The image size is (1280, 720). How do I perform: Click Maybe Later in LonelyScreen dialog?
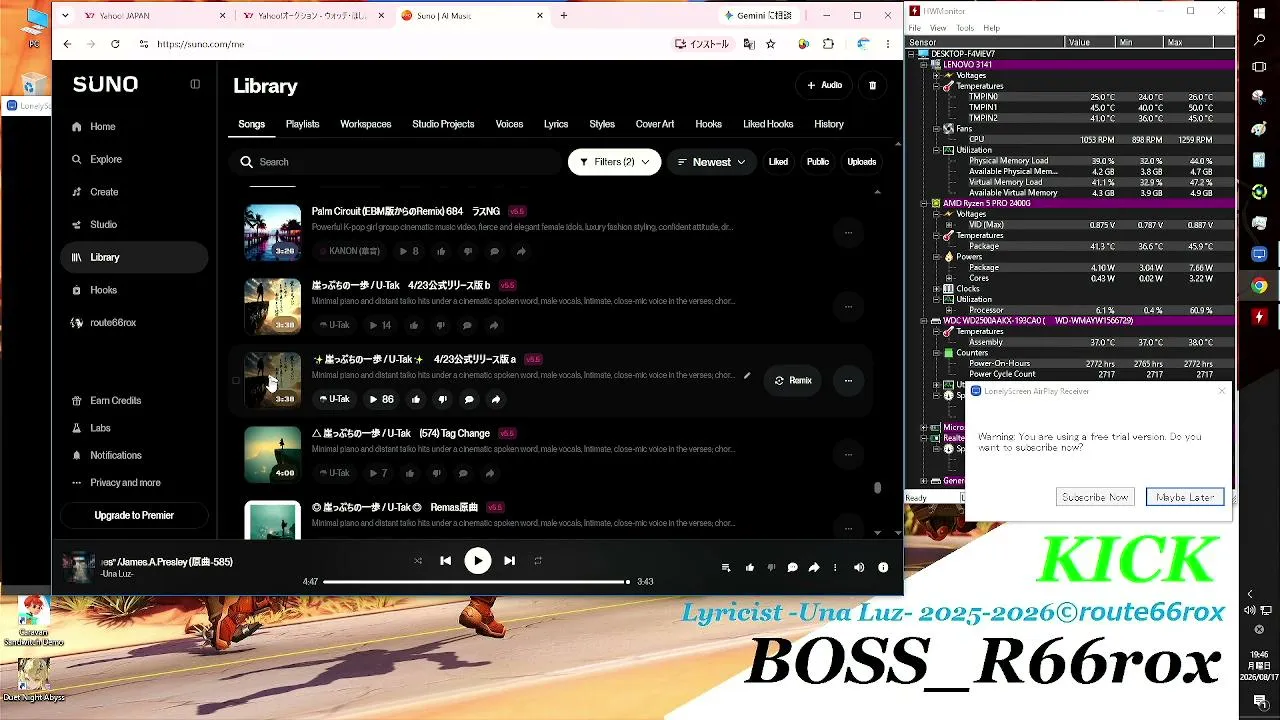[1185, 497]
